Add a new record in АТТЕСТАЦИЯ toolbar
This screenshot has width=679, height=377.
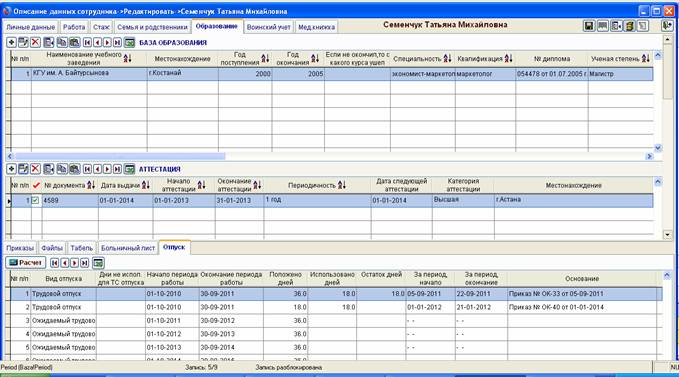pyautogui.click(x=12, y=169)
